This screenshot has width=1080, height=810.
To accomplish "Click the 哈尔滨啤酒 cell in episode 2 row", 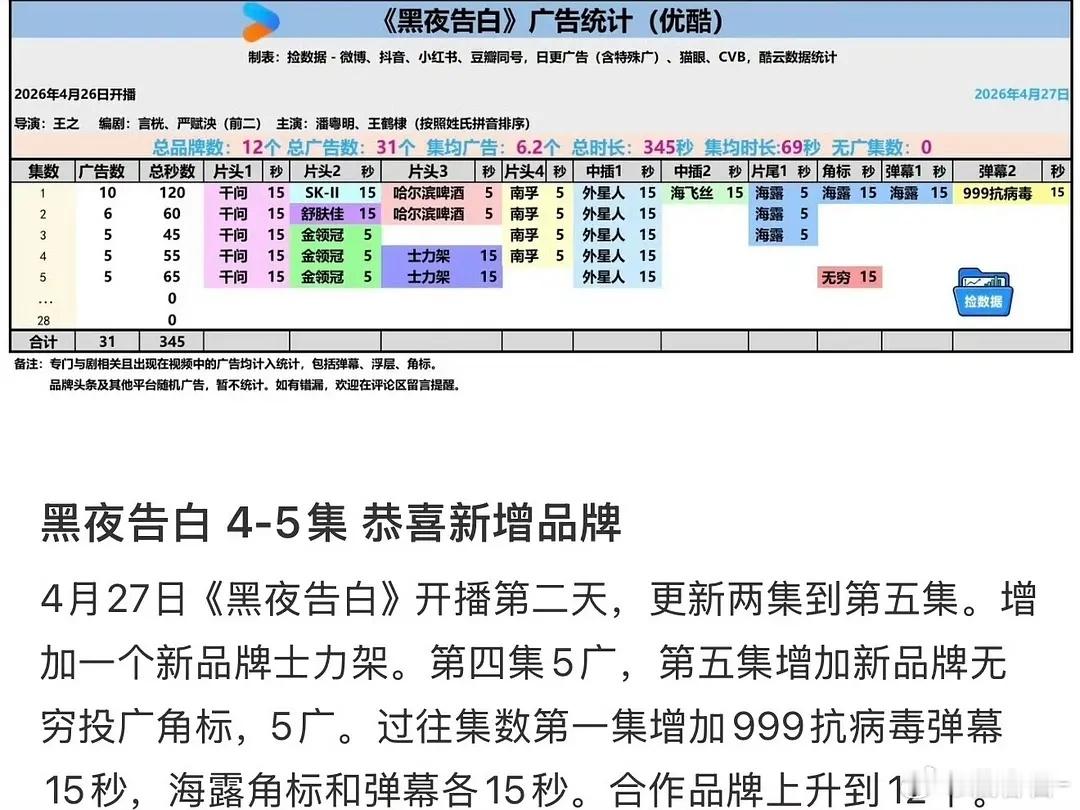I will (428, 214).
